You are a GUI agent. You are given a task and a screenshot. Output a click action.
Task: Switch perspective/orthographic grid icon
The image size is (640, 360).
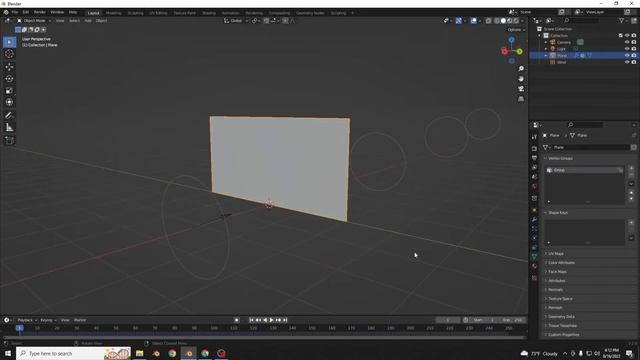click(521, 99)
